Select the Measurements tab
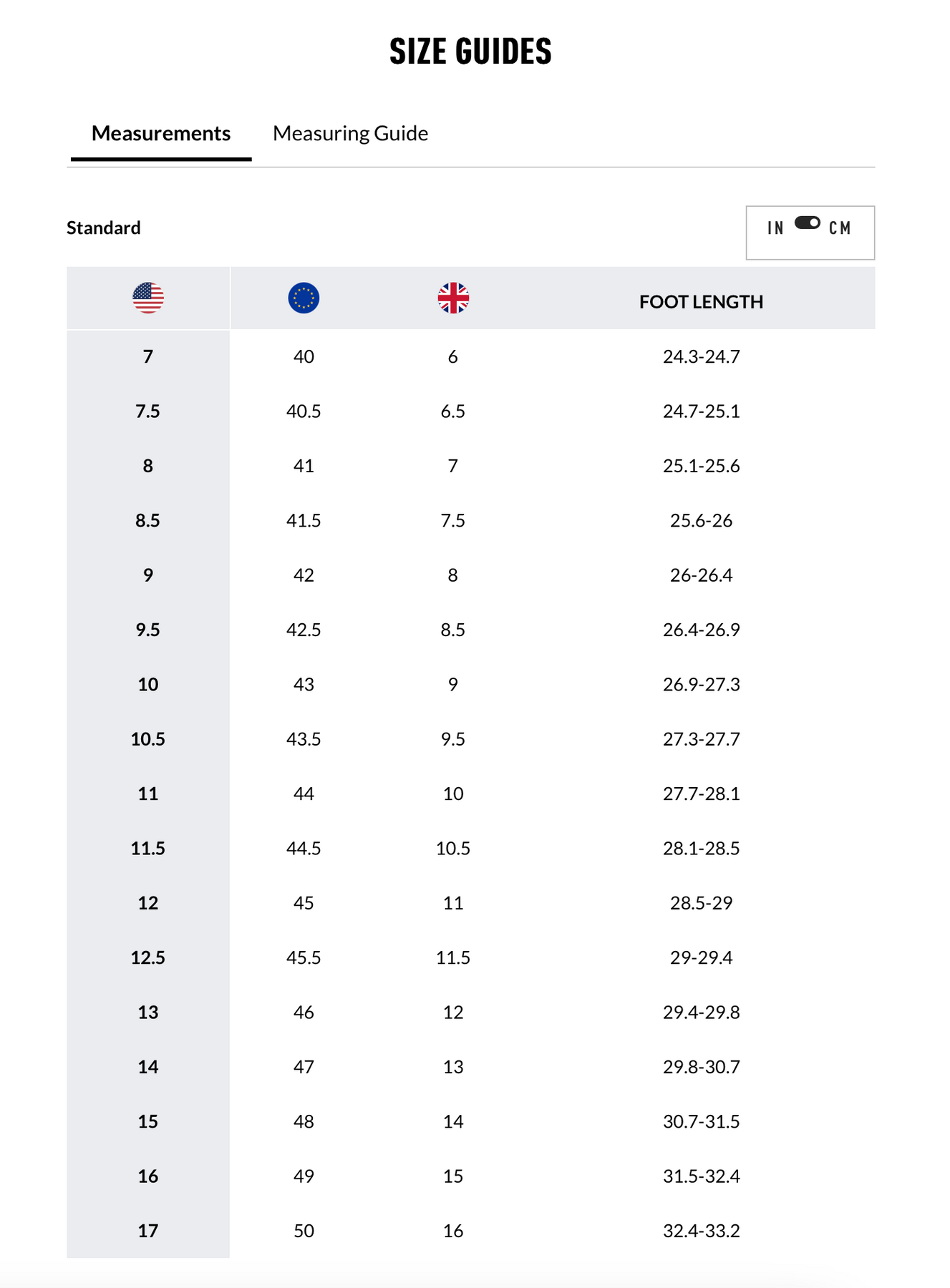This screenshot has height=1288, width=950. point(161,134)
